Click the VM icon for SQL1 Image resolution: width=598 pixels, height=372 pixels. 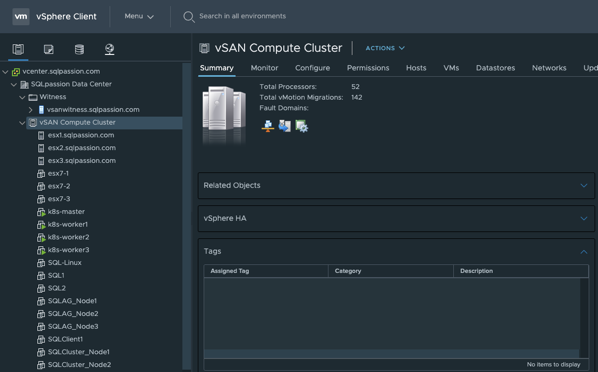[41, 275]
